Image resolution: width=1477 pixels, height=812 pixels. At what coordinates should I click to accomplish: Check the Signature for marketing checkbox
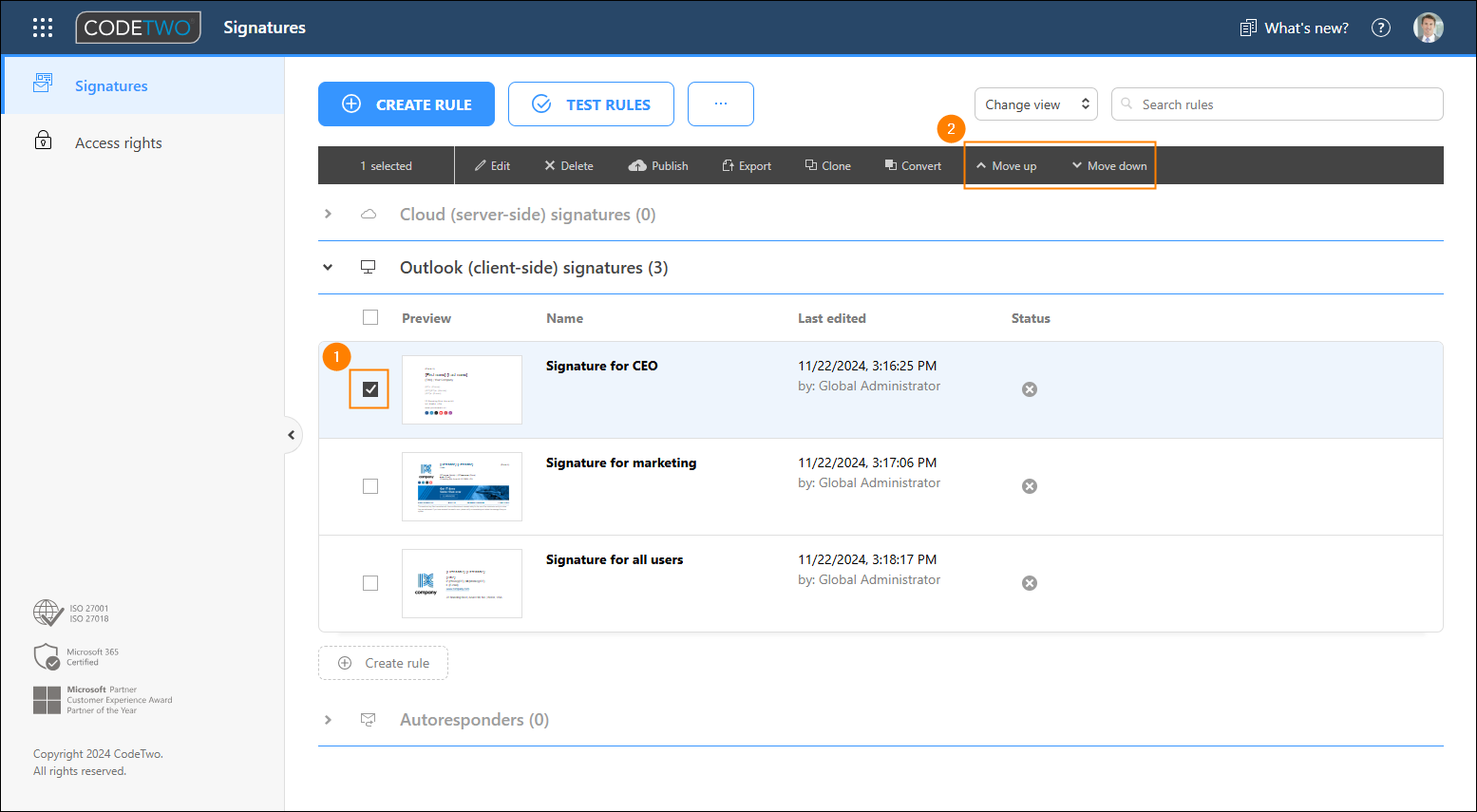coord(370,486)
